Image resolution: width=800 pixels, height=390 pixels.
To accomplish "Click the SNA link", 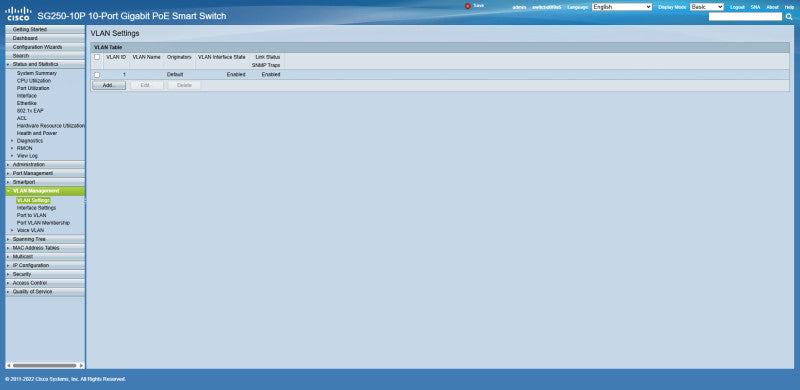I will [755, 7].
